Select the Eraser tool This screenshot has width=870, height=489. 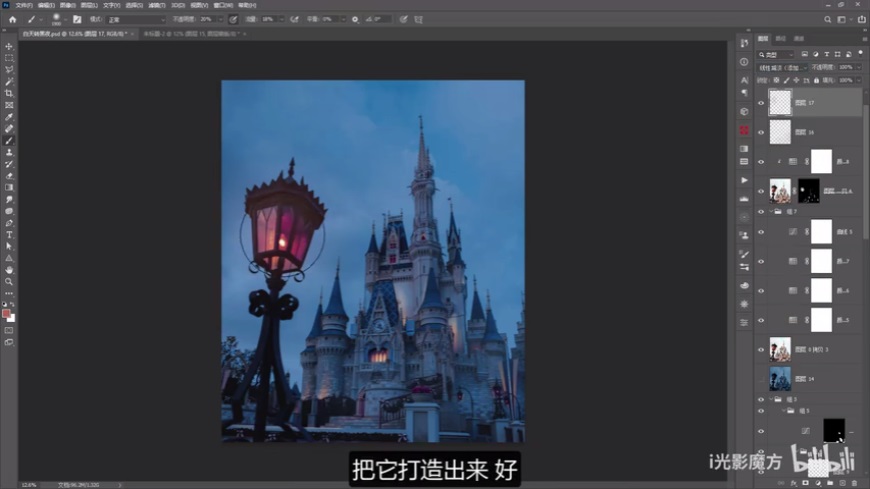[x=9, y=176]
